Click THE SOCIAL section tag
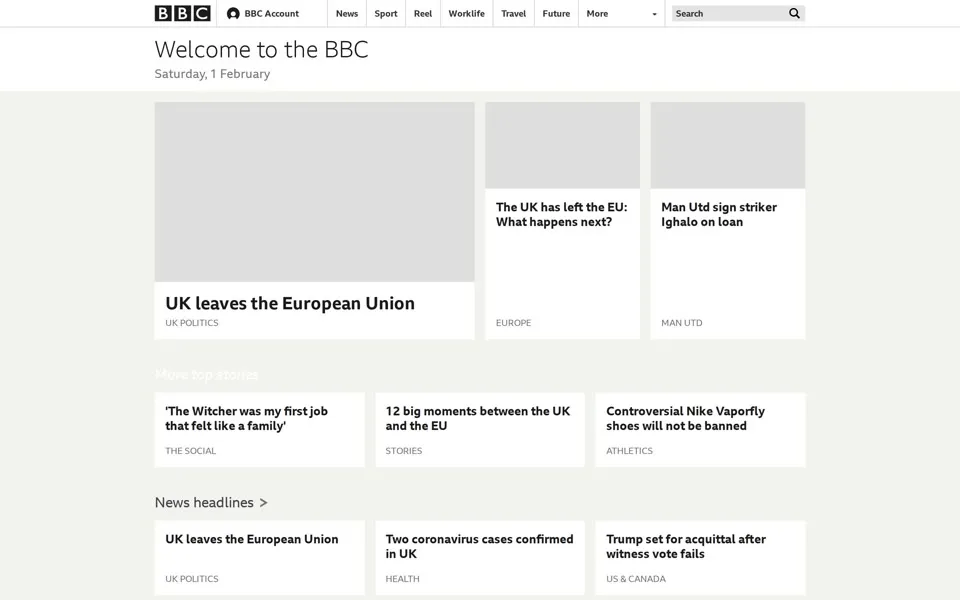Viewport: 960px width, 600px height. [190, 451]
